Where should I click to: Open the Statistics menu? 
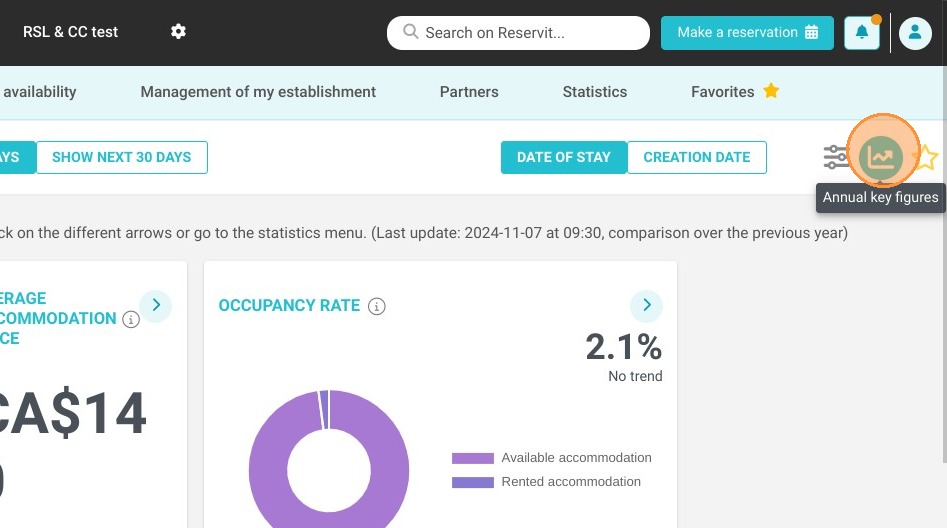coord(595,92)
